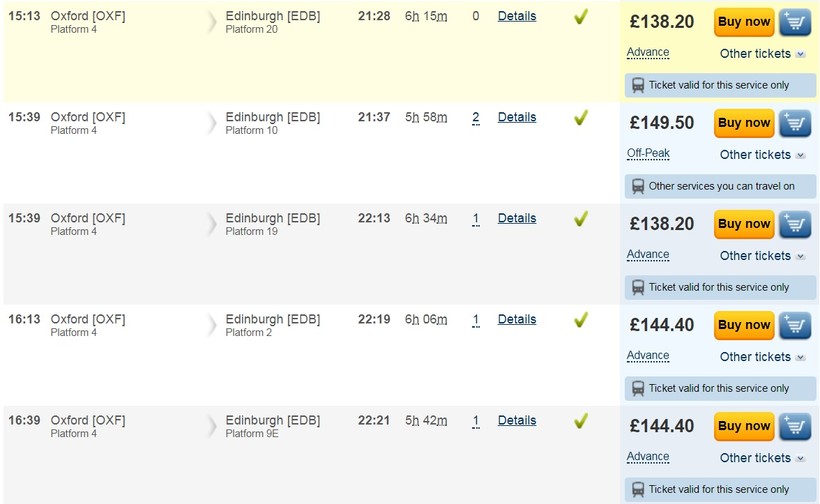
Task: Click the 1 change link on 16:13 journey
Action: (476, 320)
